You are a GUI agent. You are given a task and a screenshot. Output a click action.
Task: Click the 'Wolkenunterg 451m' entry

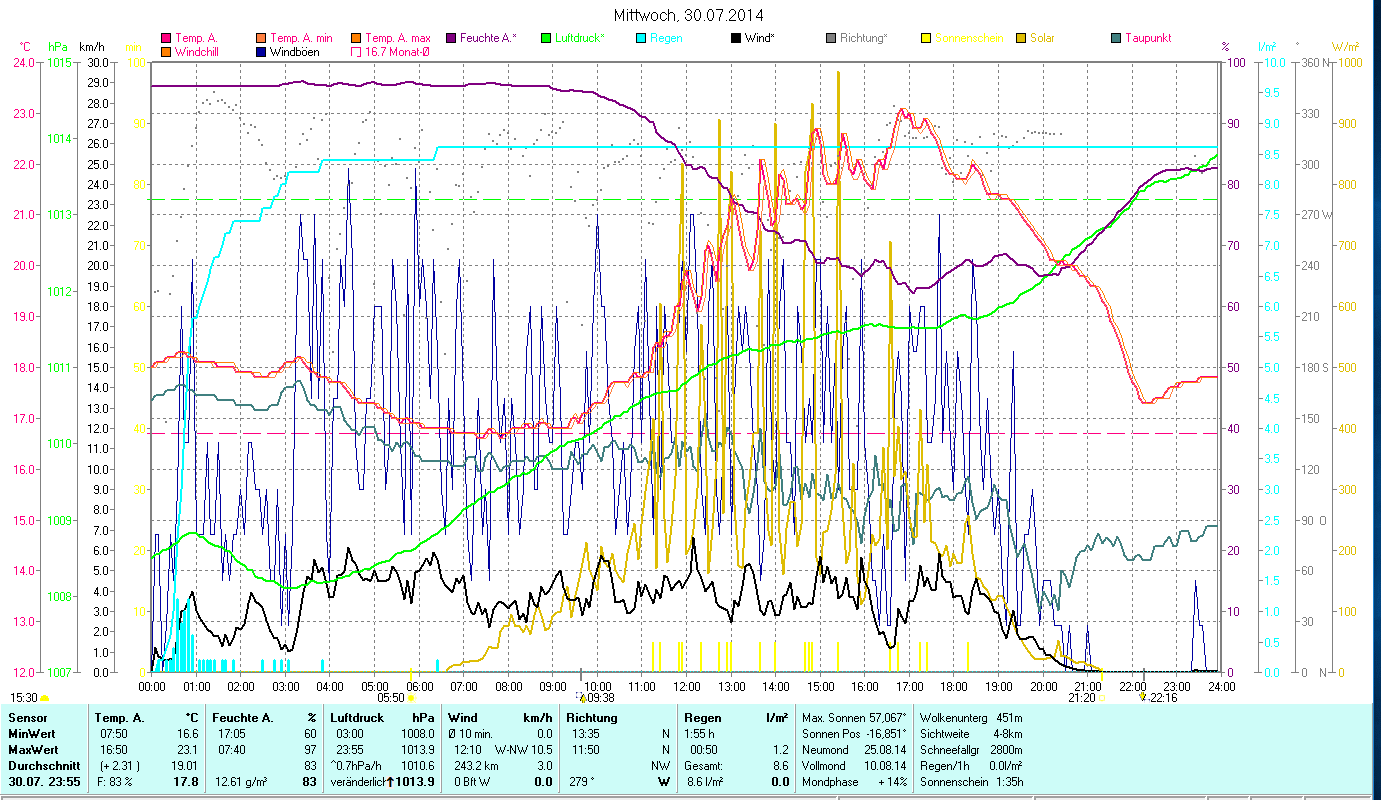click(969, 718)
